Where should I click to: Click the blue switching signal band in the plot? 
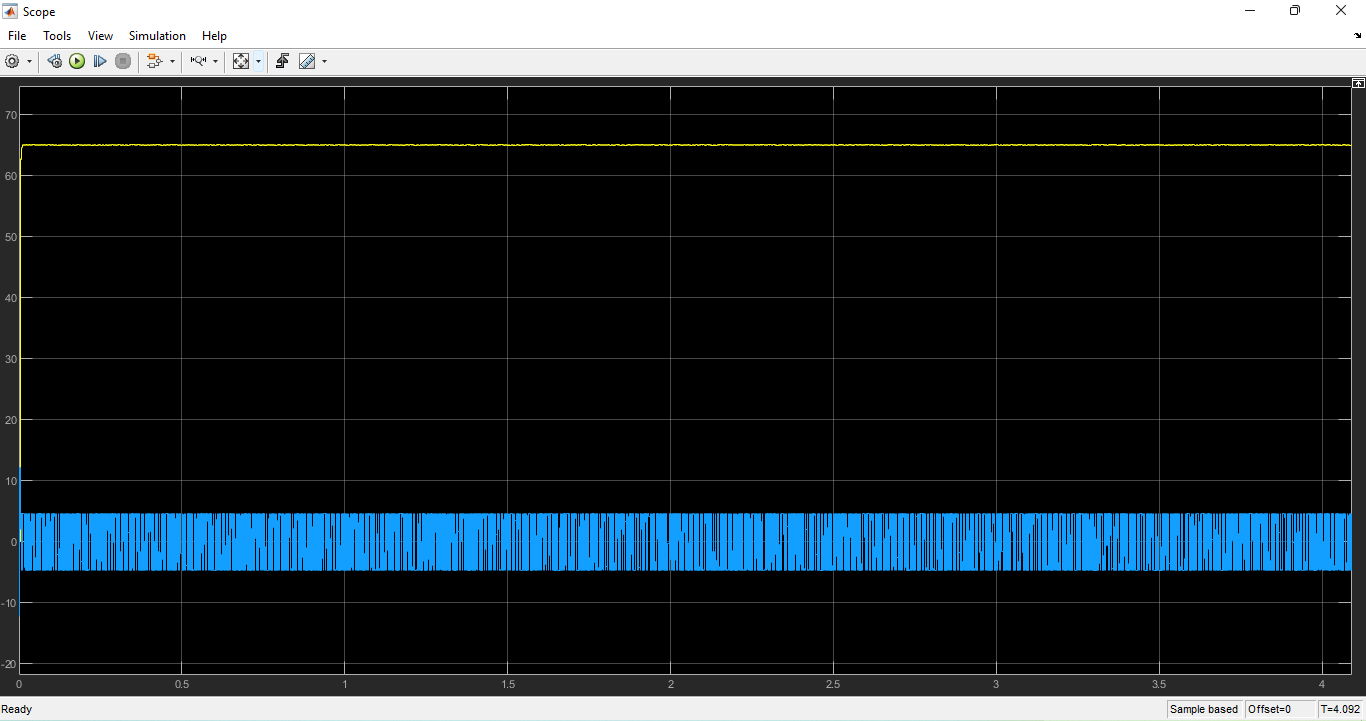click(685, 542)
